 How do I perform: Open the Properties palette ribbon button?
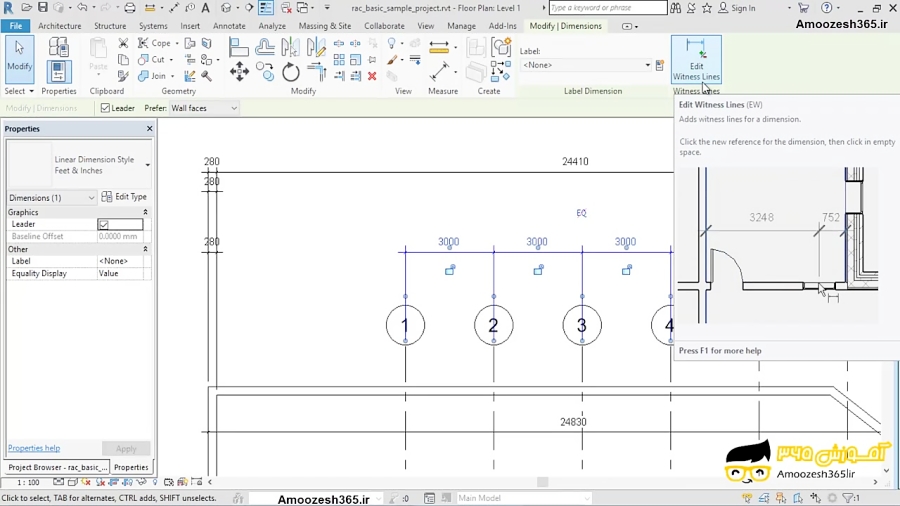(59, 71)
